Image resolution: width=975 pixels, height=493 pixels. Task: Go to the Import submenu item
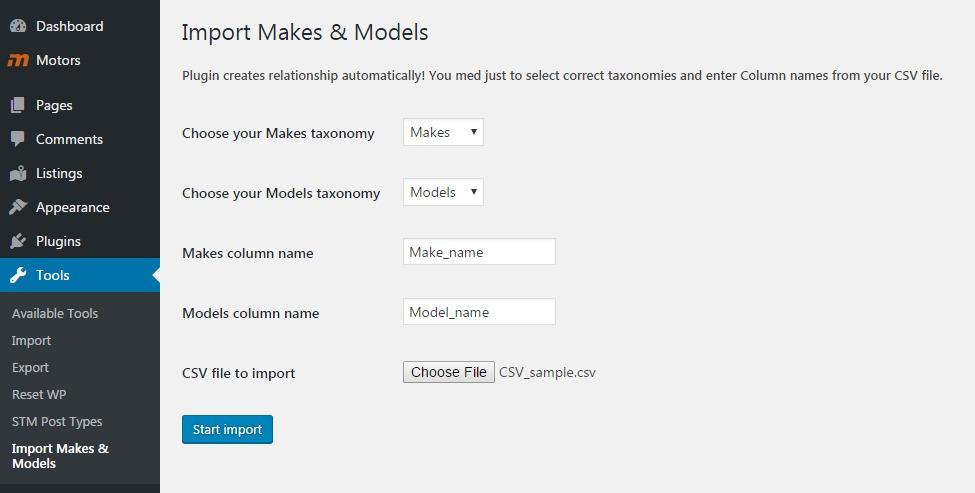tap(31, 340)
